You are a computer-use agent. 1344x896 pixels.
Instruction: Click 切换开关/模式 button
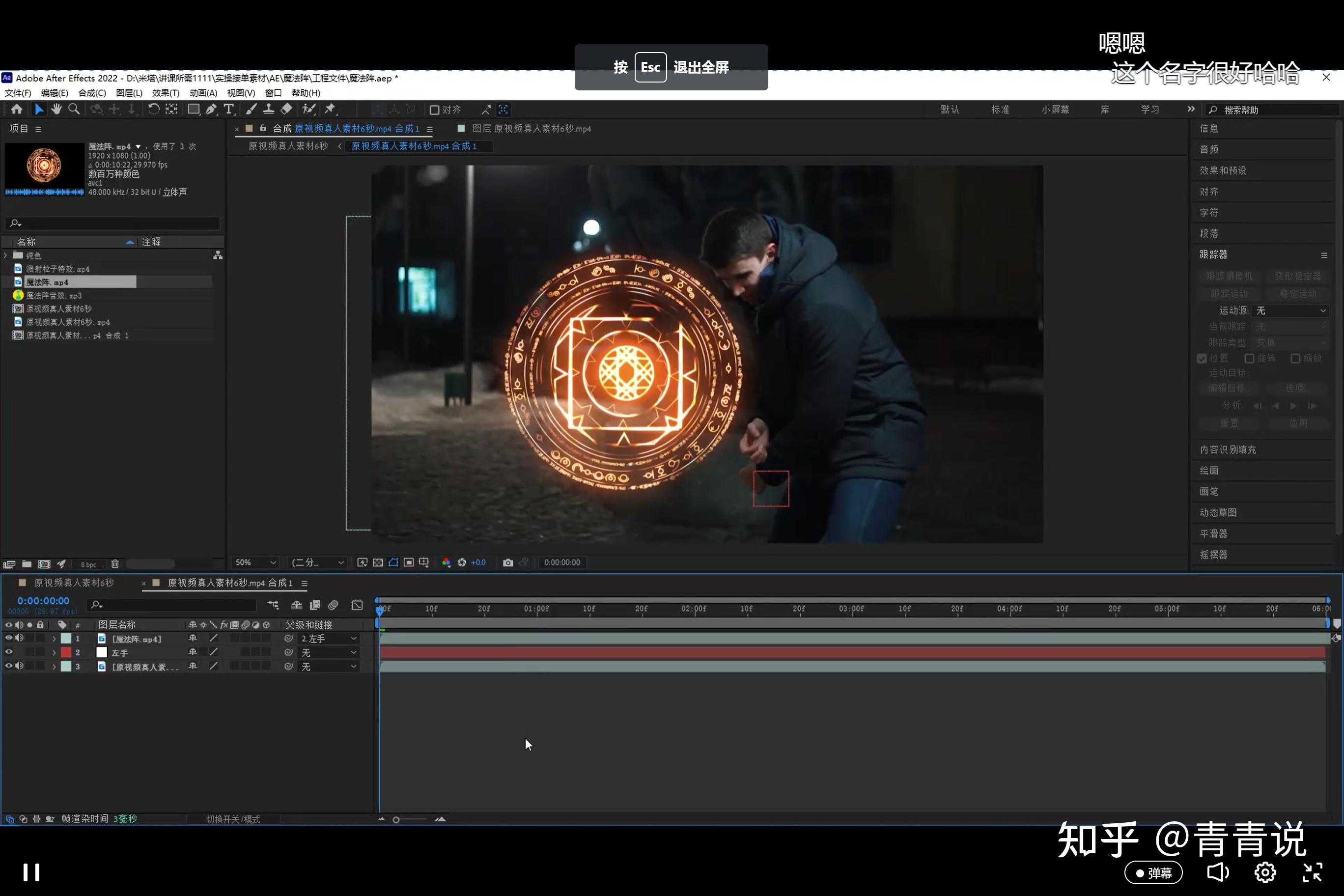232,819
